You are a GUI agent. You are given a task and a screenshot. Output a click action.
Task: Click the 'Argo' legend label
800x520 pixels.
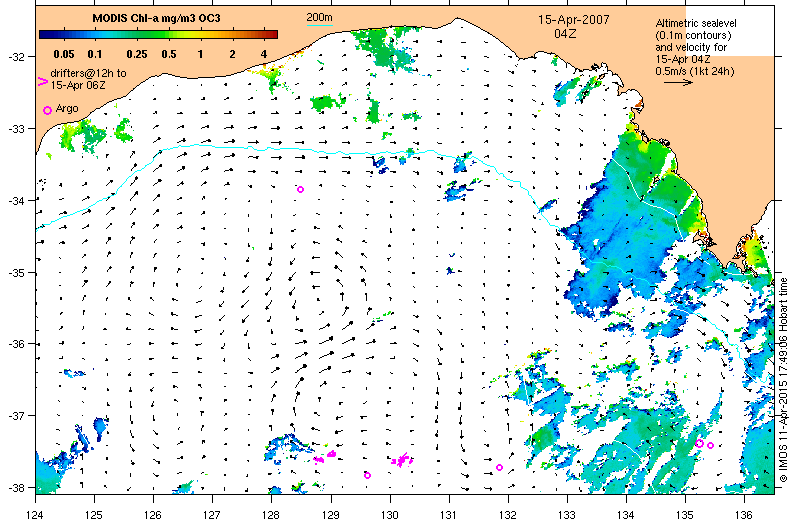(x=67, y=108)
